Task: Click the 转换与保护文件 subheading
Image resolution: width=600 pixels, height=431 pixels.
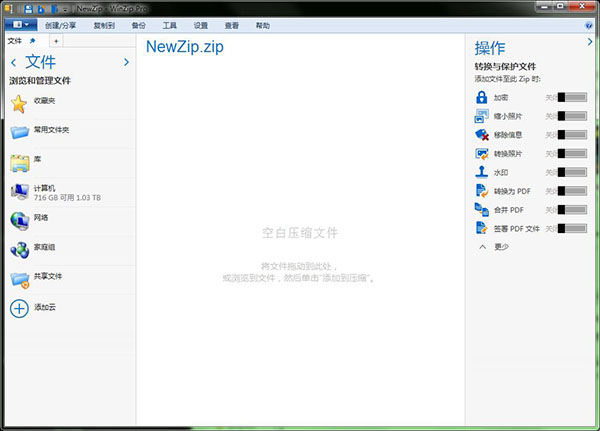Action: [x=505, y=67]
